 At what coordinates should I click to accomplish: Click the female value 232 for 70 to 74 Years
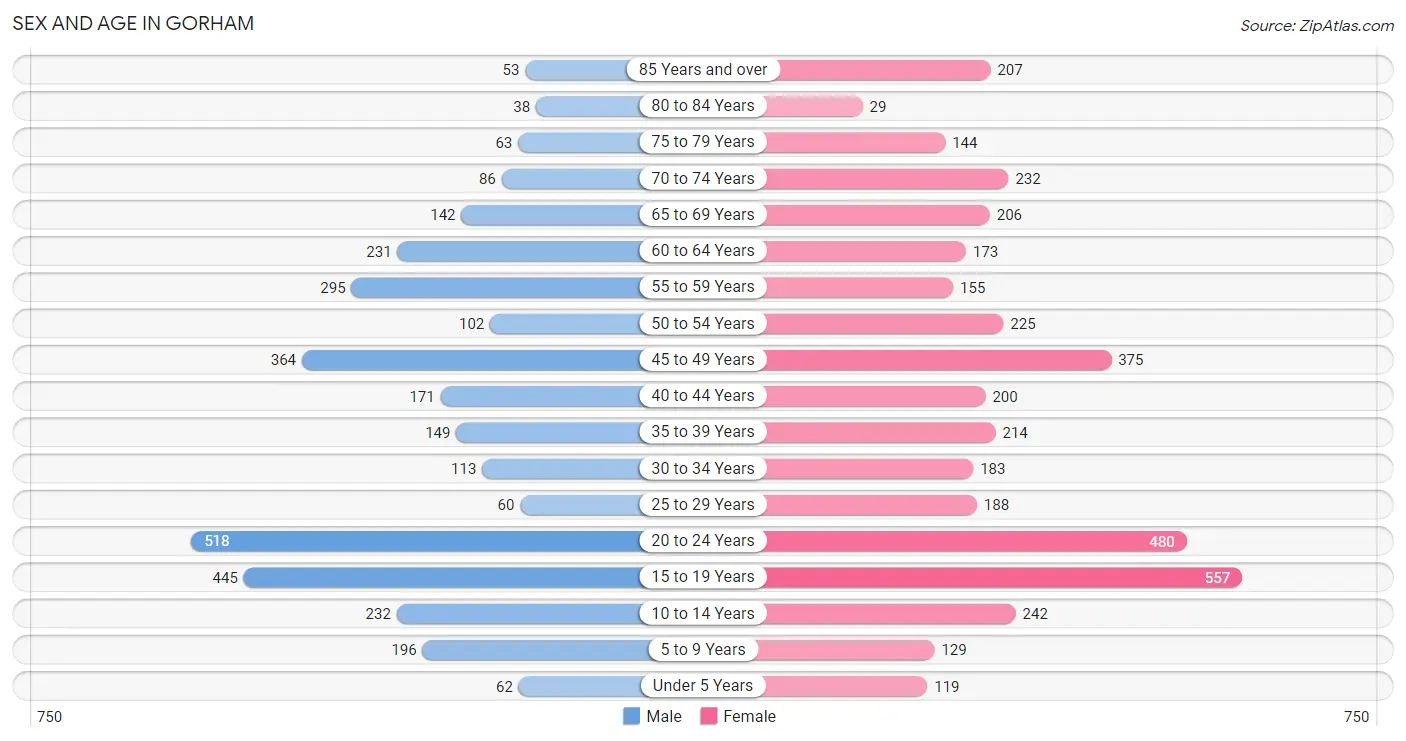point(1028,179)
